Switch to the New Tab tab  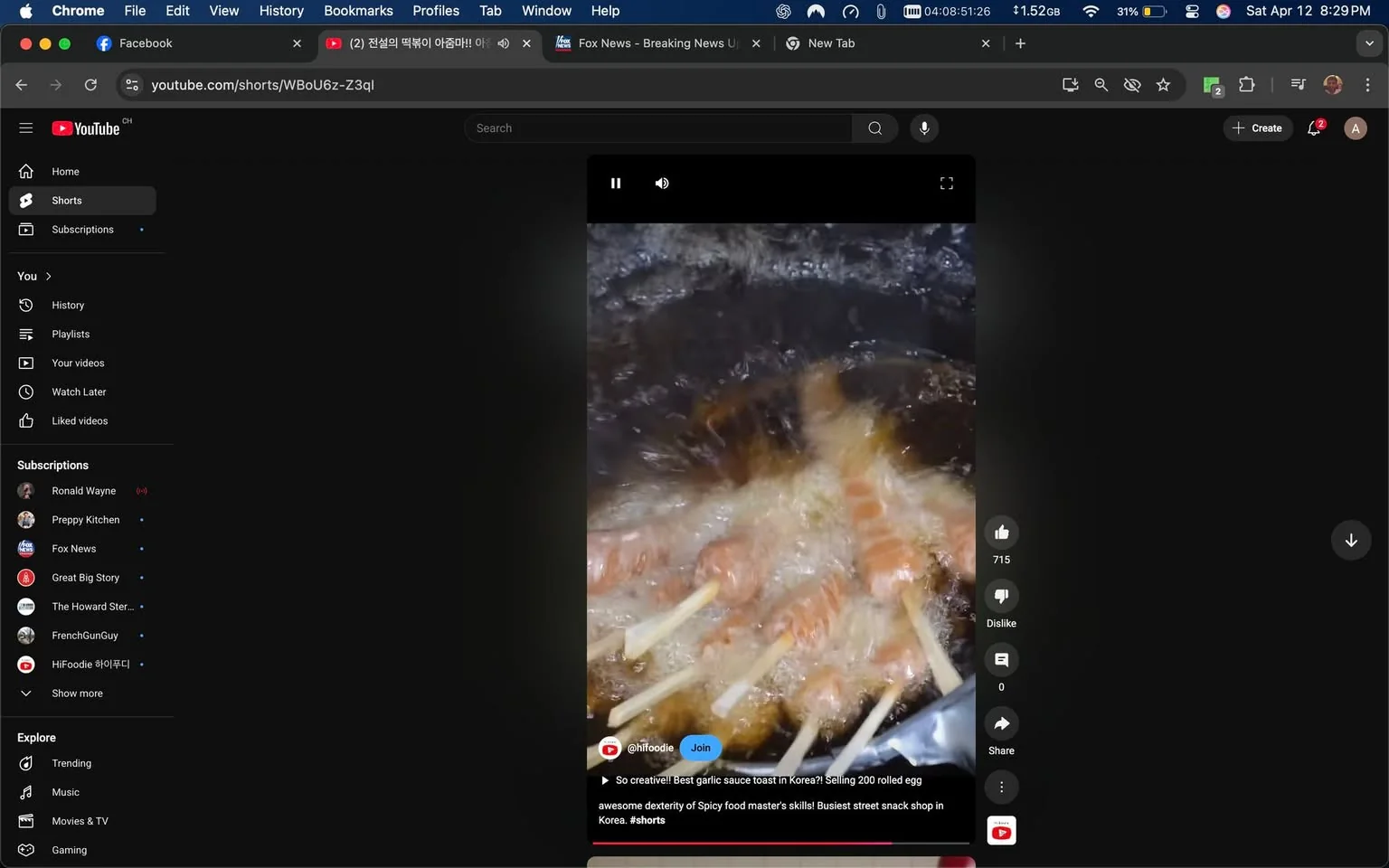(888, 43)
